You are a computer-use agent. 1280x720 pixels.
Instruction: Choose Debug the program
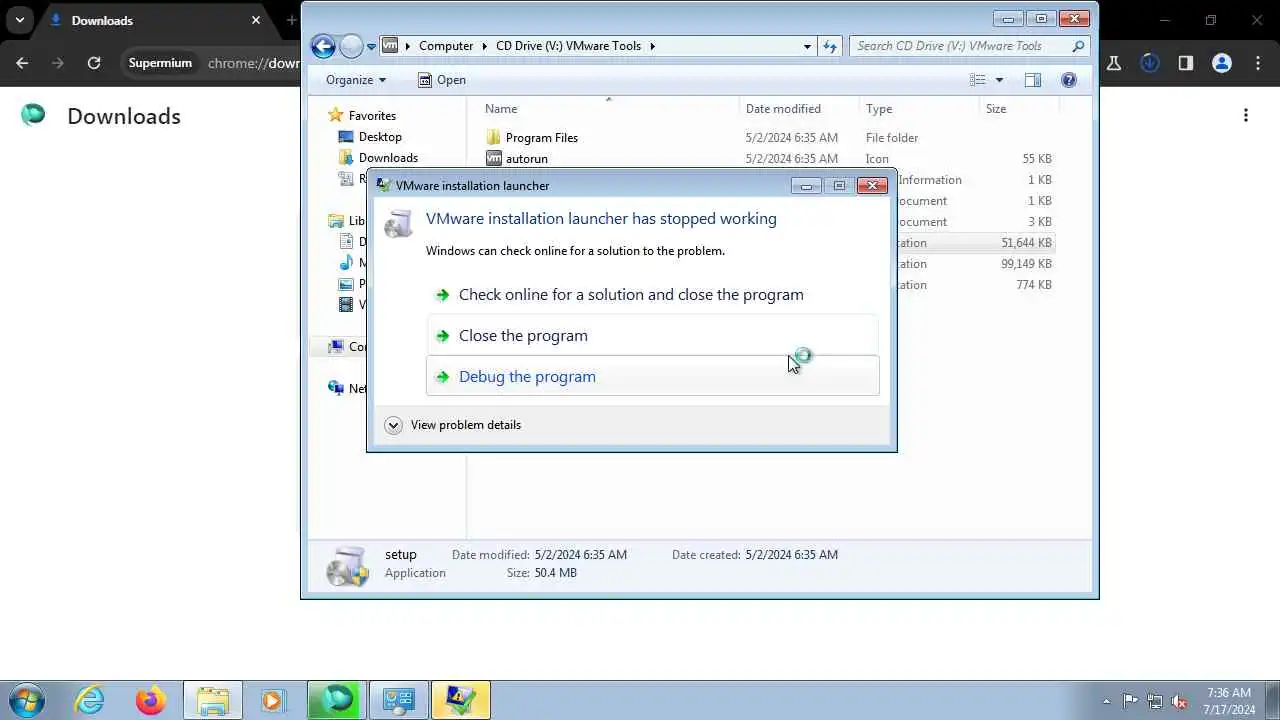pos(652,376)
